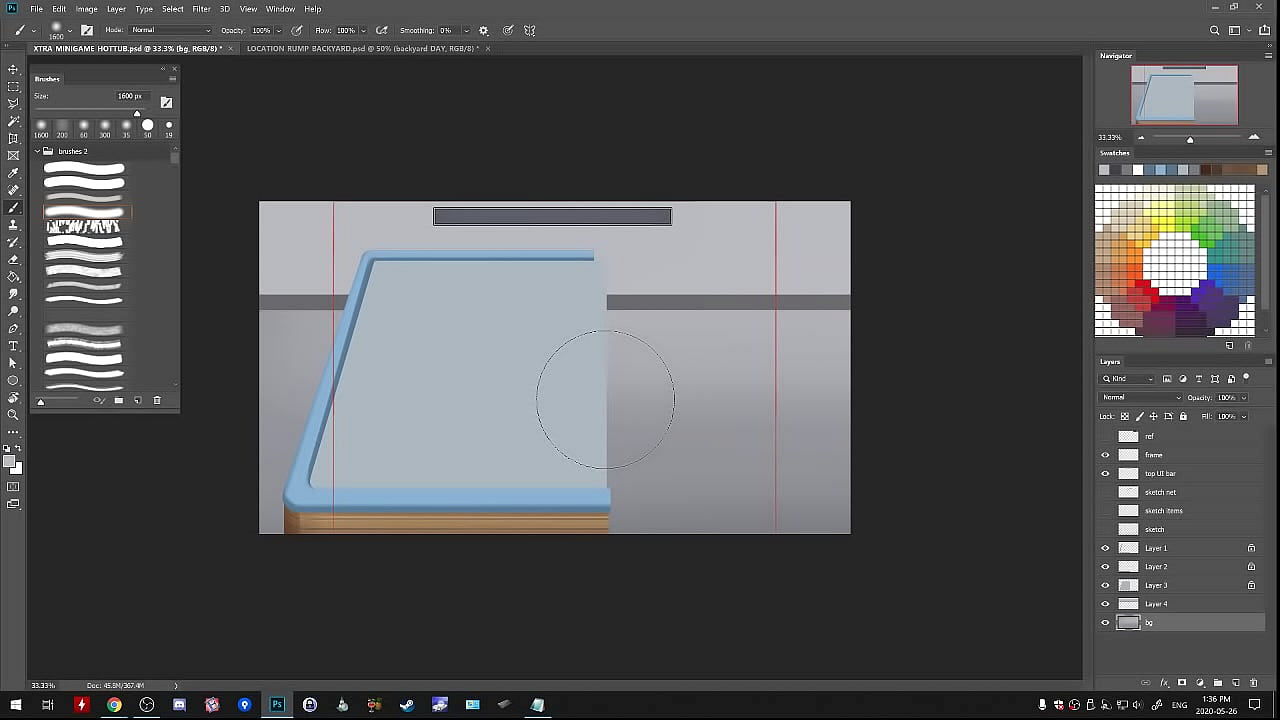This screenshot has width=1280, height=720.
Task: Select the Eyedropper tool
Action: 13,173
